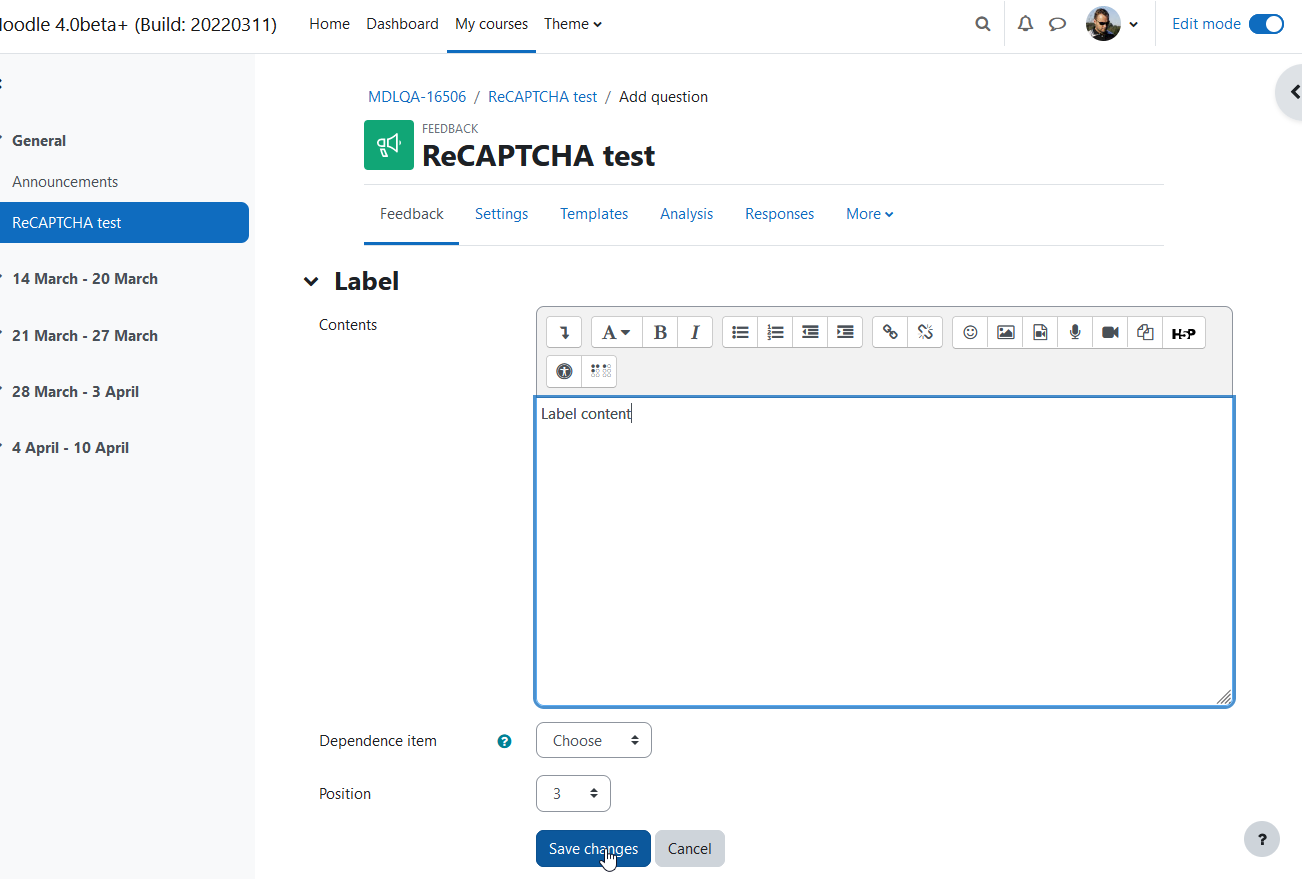Switch to the Responses tab
Screen dimensions: 1302x879
click(x=780, y=214)
